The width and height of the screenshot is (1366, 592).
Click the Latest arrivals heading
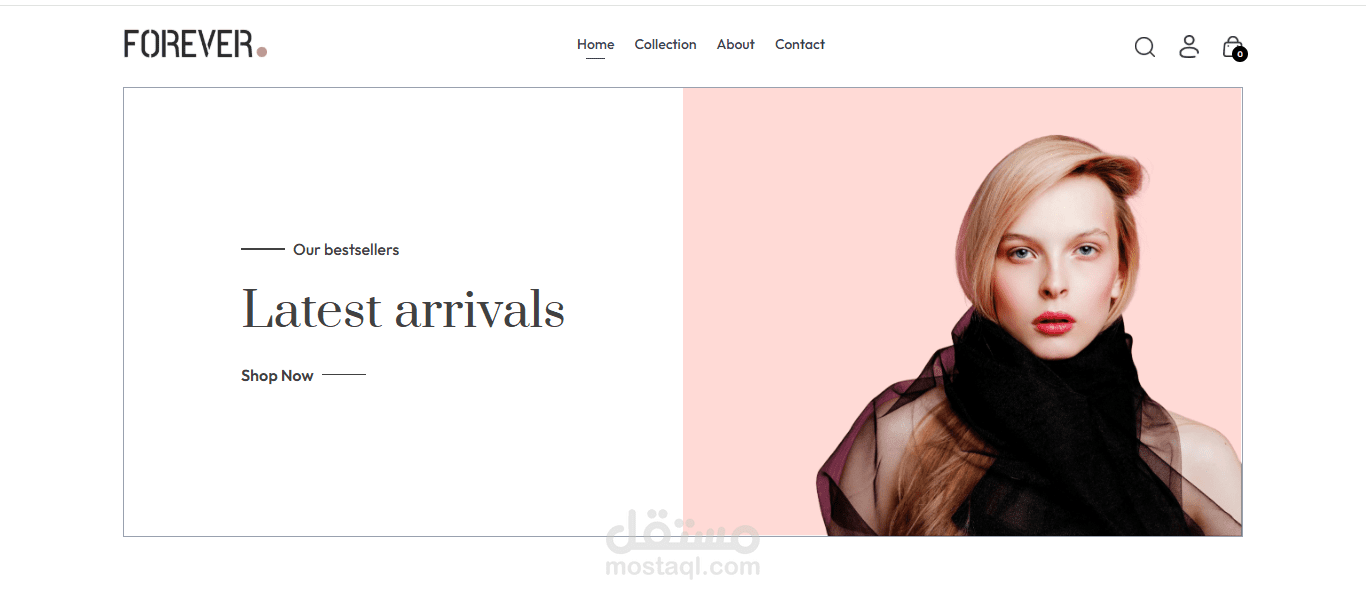click(403, 309)
